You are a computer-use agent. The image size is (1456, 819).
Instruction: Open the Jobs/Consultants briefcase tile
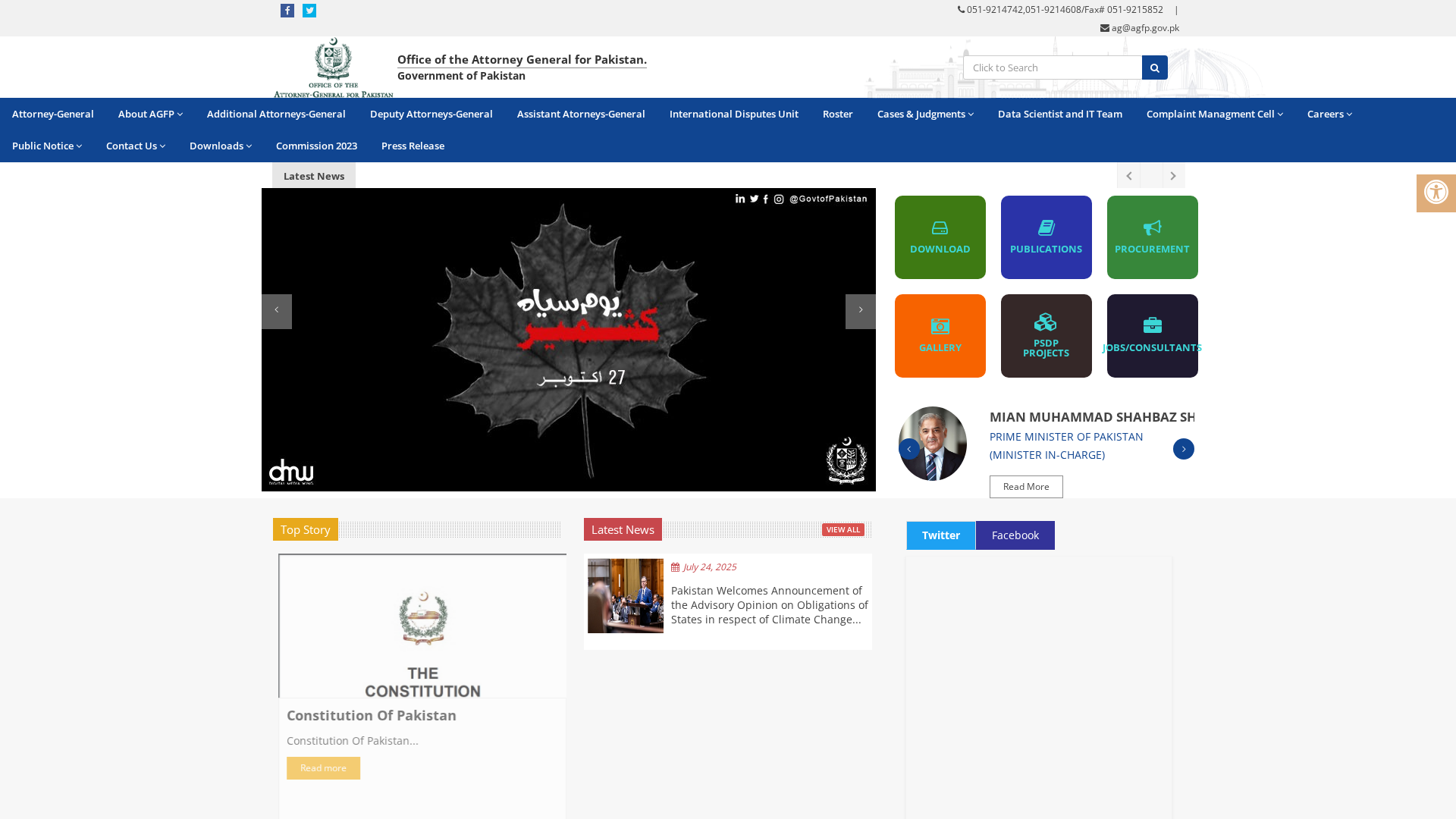click(1152, 336)
